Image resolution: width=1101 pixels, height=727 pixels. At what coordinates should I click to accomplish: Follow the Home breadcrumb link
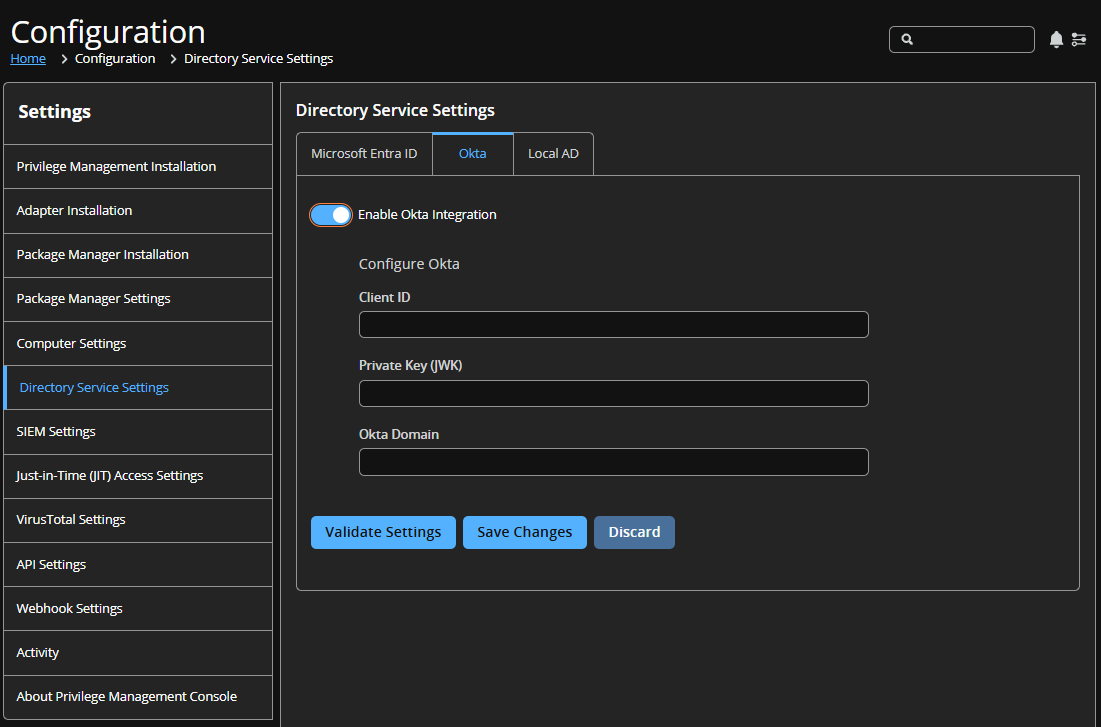pyautogui.click(x=28, y=59)
